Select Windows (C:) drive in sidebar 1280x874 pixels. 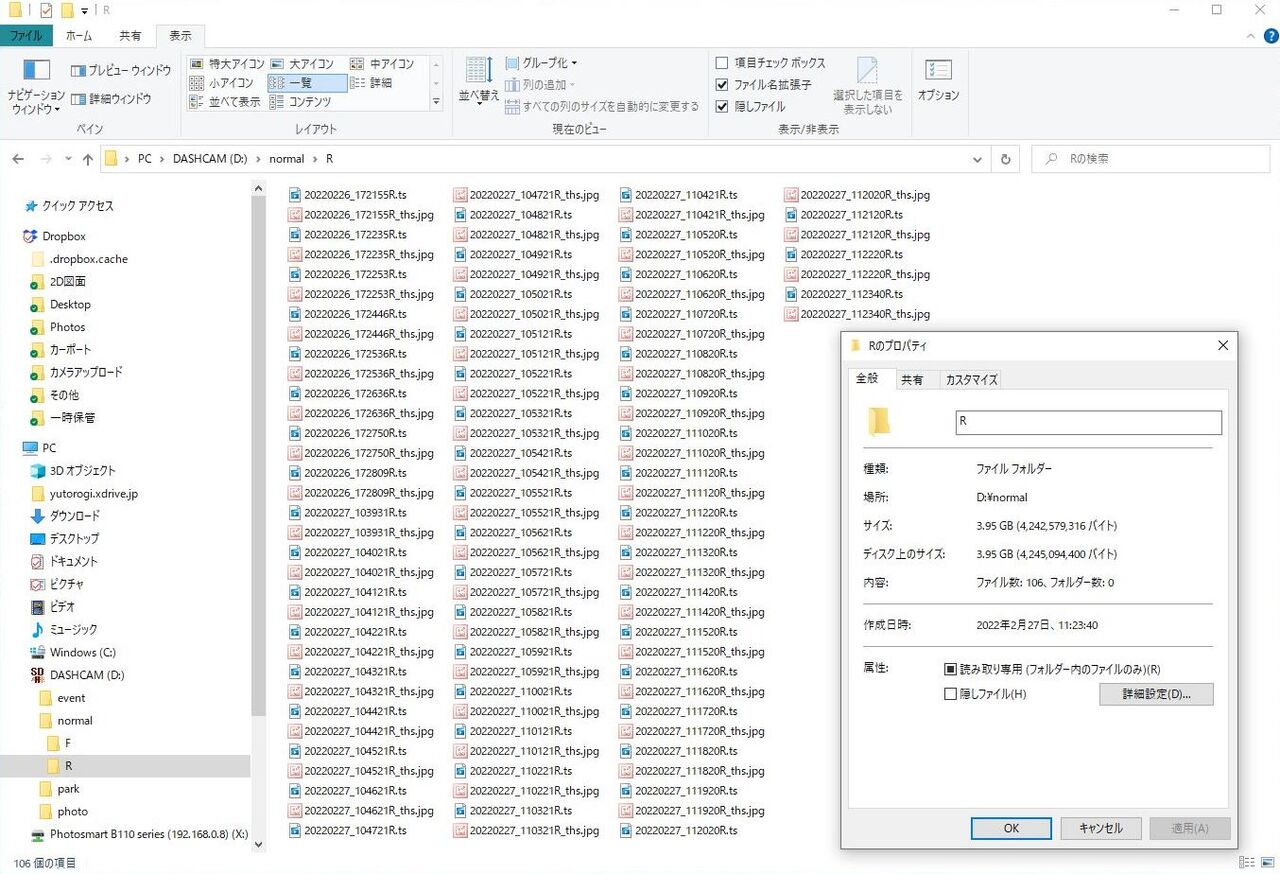[83, 653]
